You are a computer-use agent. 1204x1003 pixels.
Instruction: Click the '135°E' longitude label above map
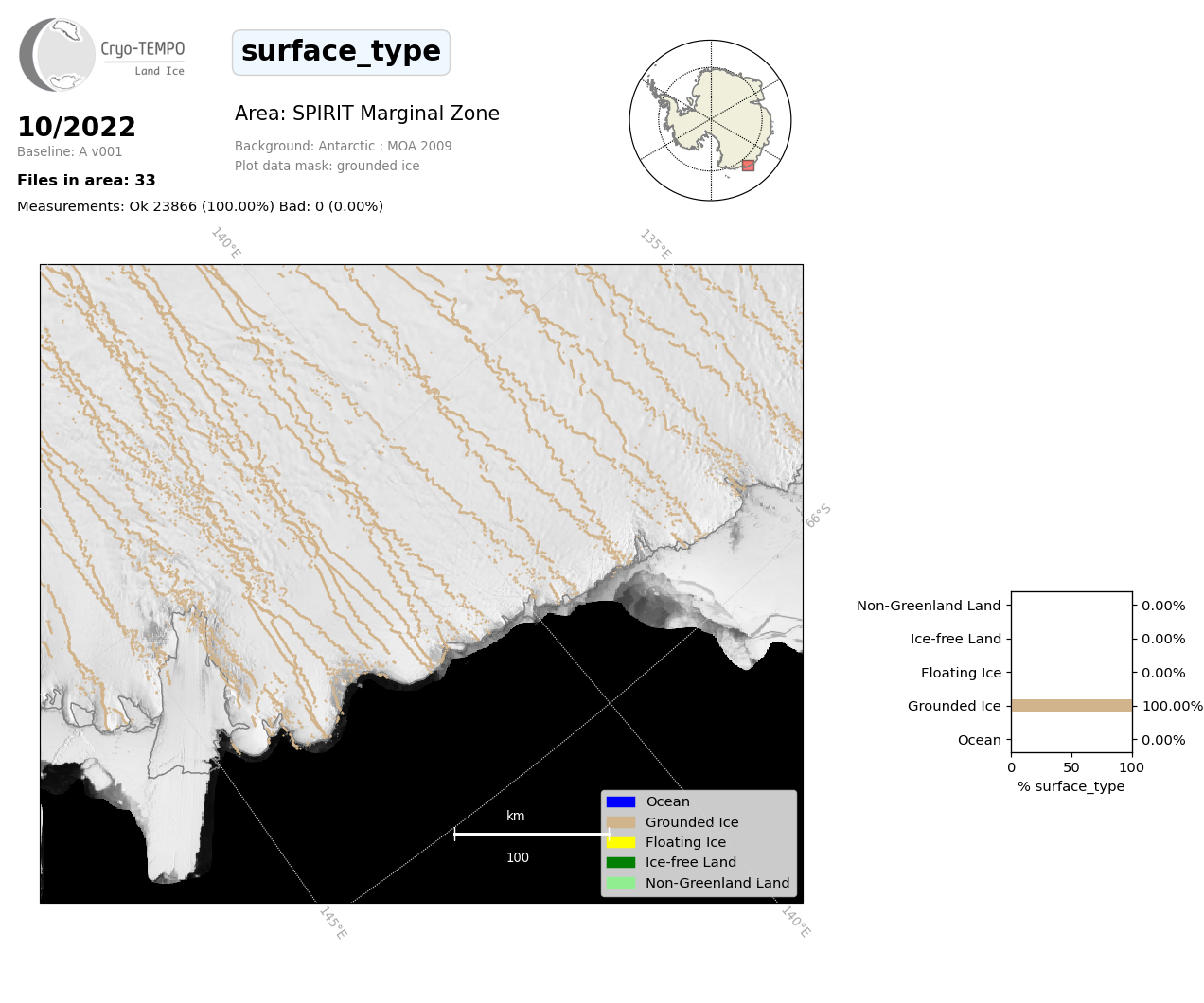point(655,244)
